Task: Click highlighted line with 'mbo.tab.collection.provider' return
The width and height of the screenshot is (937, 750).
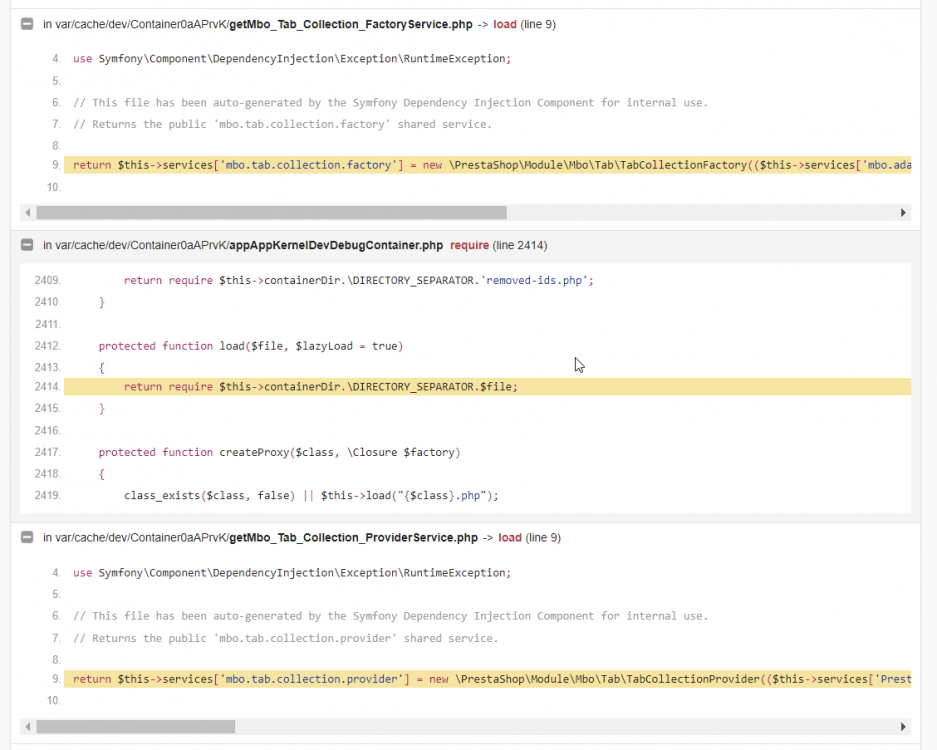Action: 488,679
